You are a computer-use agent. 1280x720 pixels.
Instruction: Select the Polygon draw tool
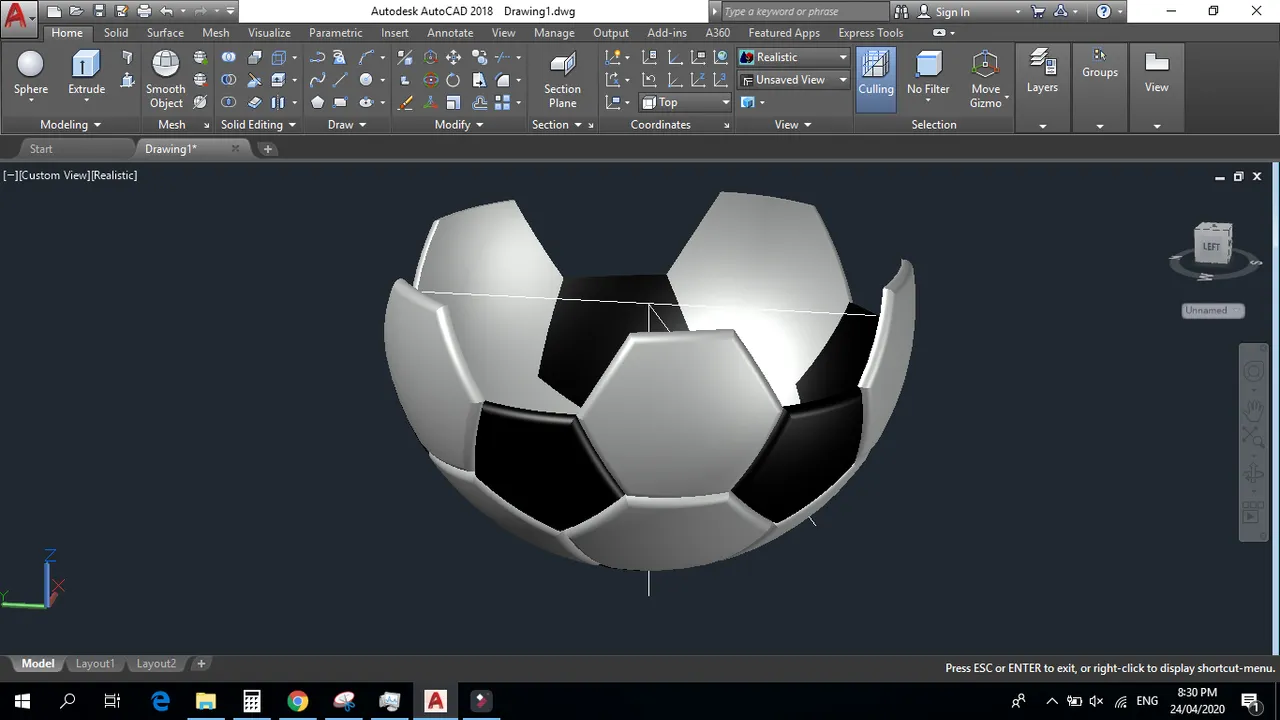(x=317, y=102)
